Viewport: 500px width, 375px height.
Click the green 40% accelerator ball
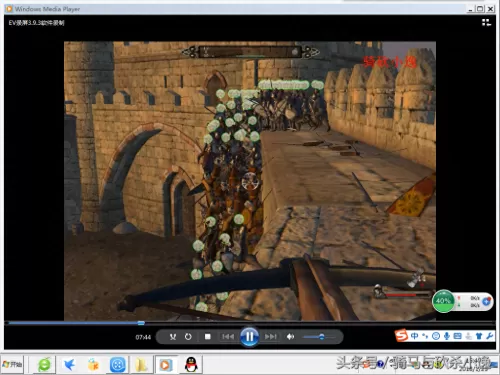443,301
